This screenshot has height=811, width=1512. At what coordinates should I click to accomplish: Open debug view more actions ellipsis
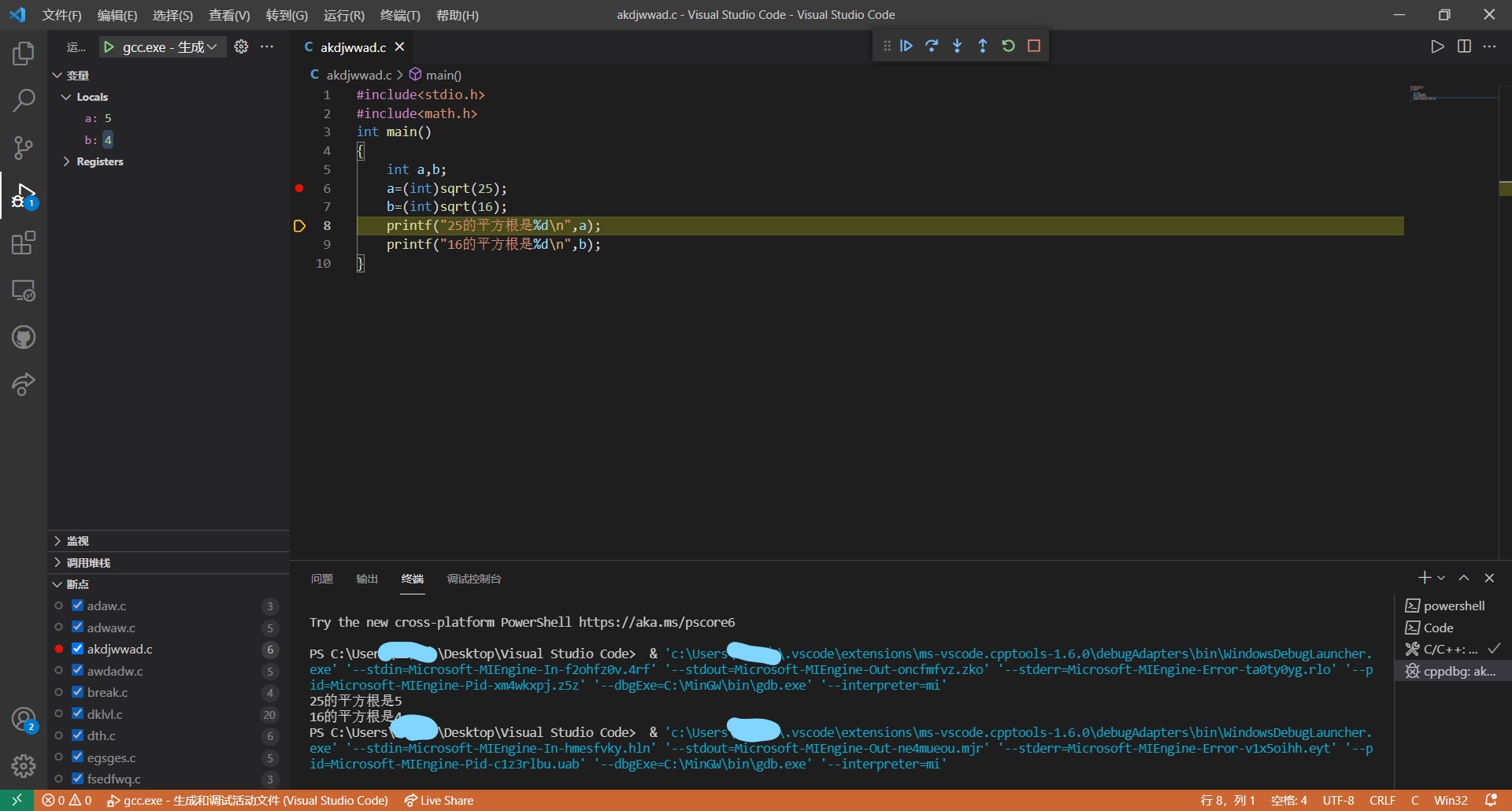point(267,46)
